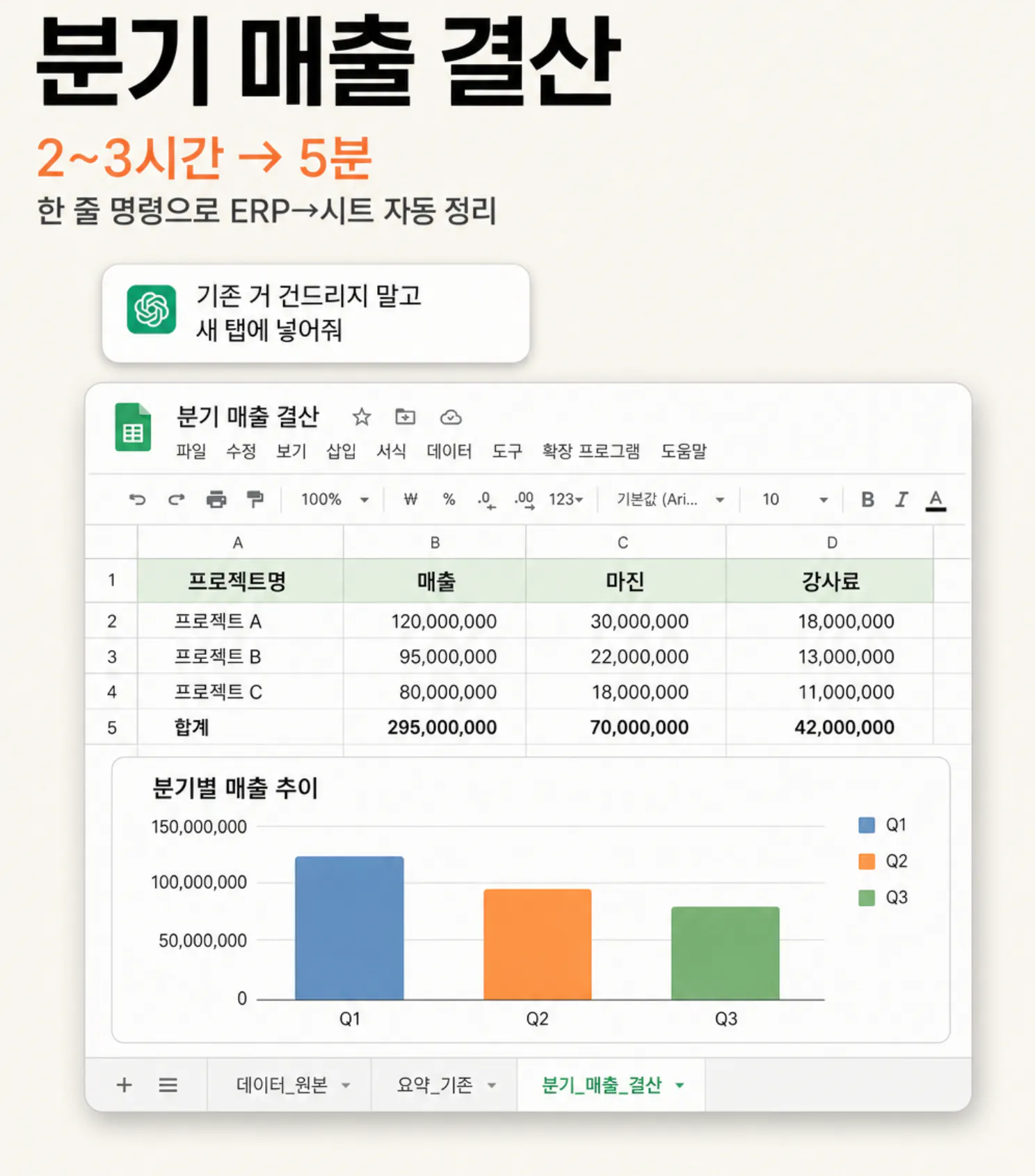Screen dimensions: 1035x1176
Task: Click the orange Q2 bar in chart
Action: click(537, 944)
